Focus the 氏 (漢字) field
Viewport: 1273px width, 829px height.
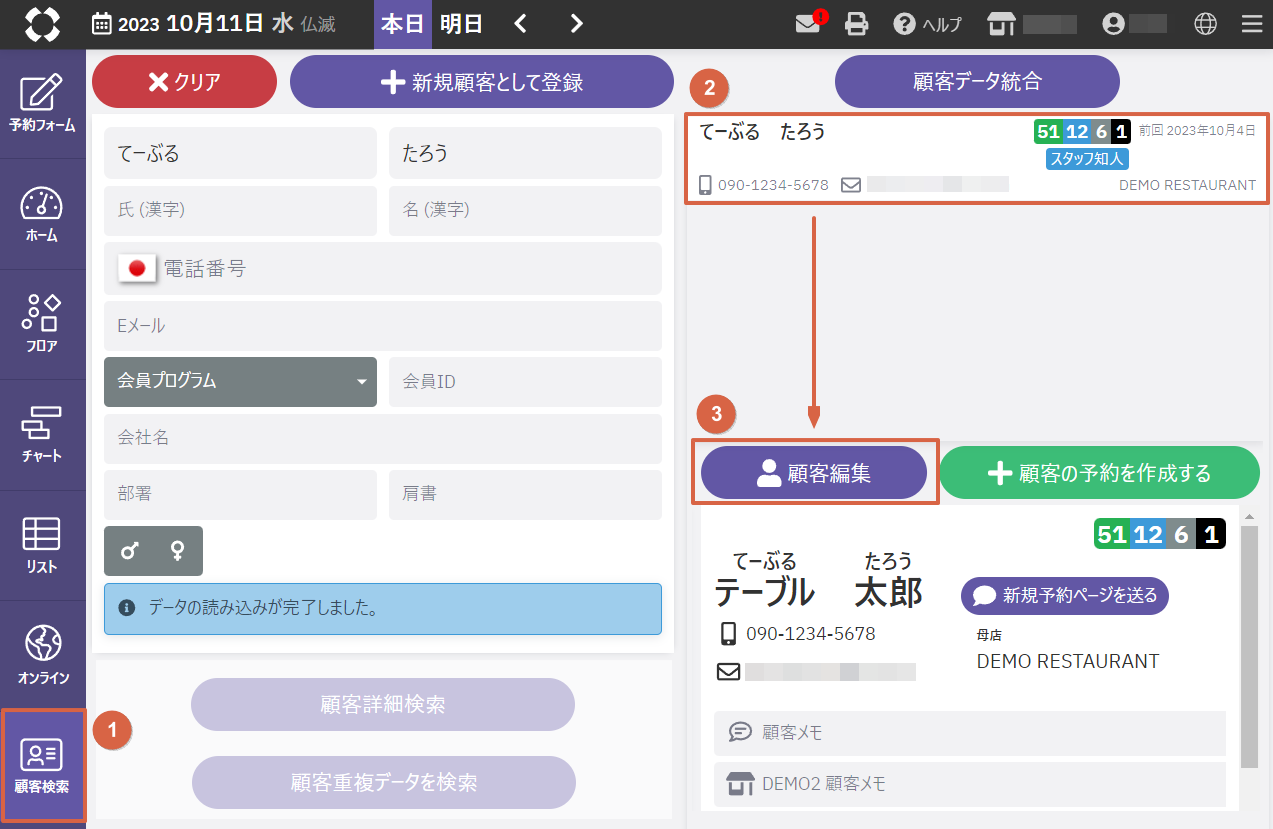[240, 210]
